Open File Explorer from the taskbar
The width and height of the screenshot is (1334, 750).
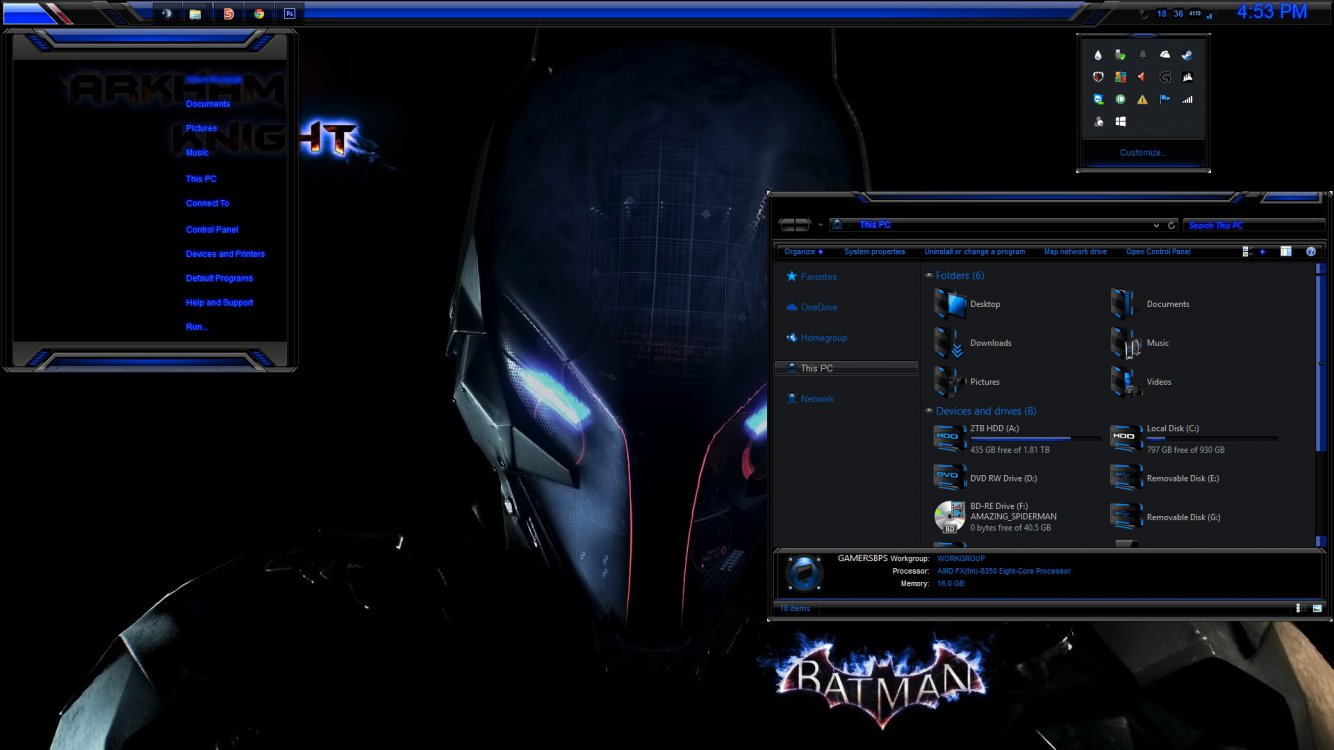(196, 13)
